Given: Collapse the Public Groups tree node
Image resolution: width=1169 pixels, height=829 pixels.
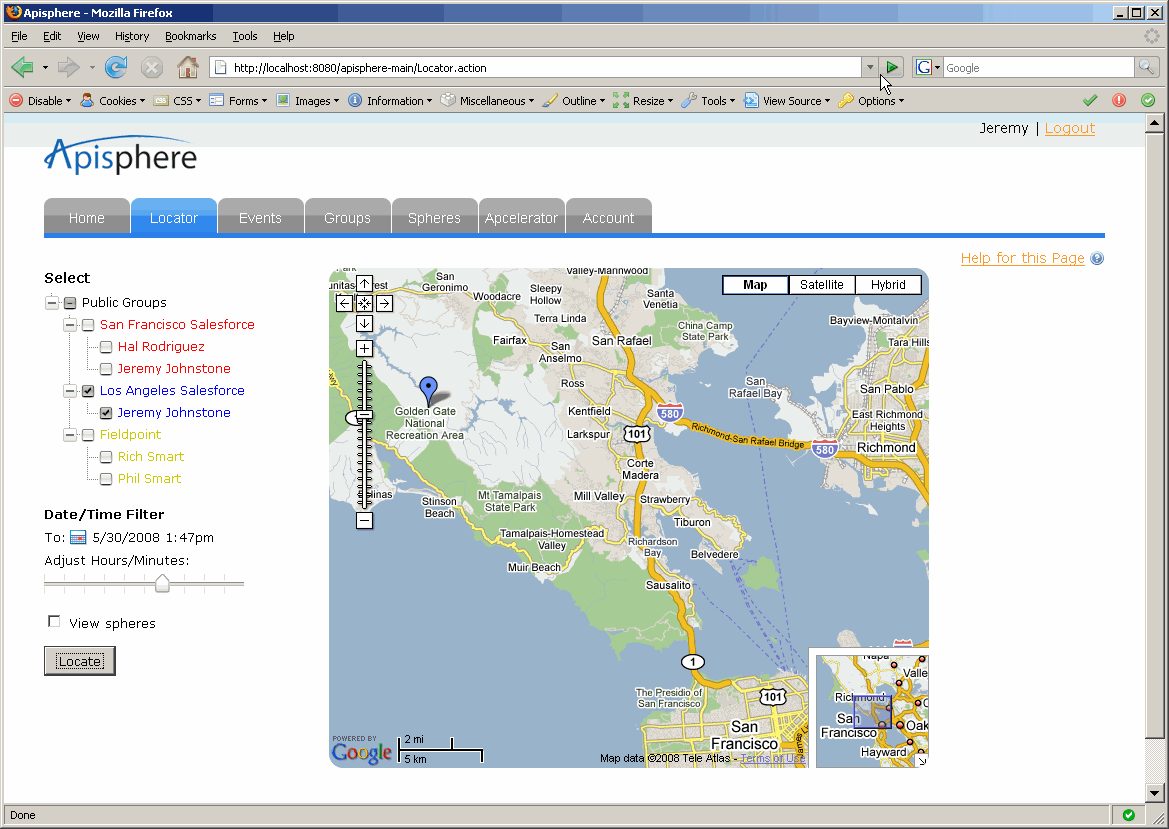Looking at the screenshot, I should point(51,303).
